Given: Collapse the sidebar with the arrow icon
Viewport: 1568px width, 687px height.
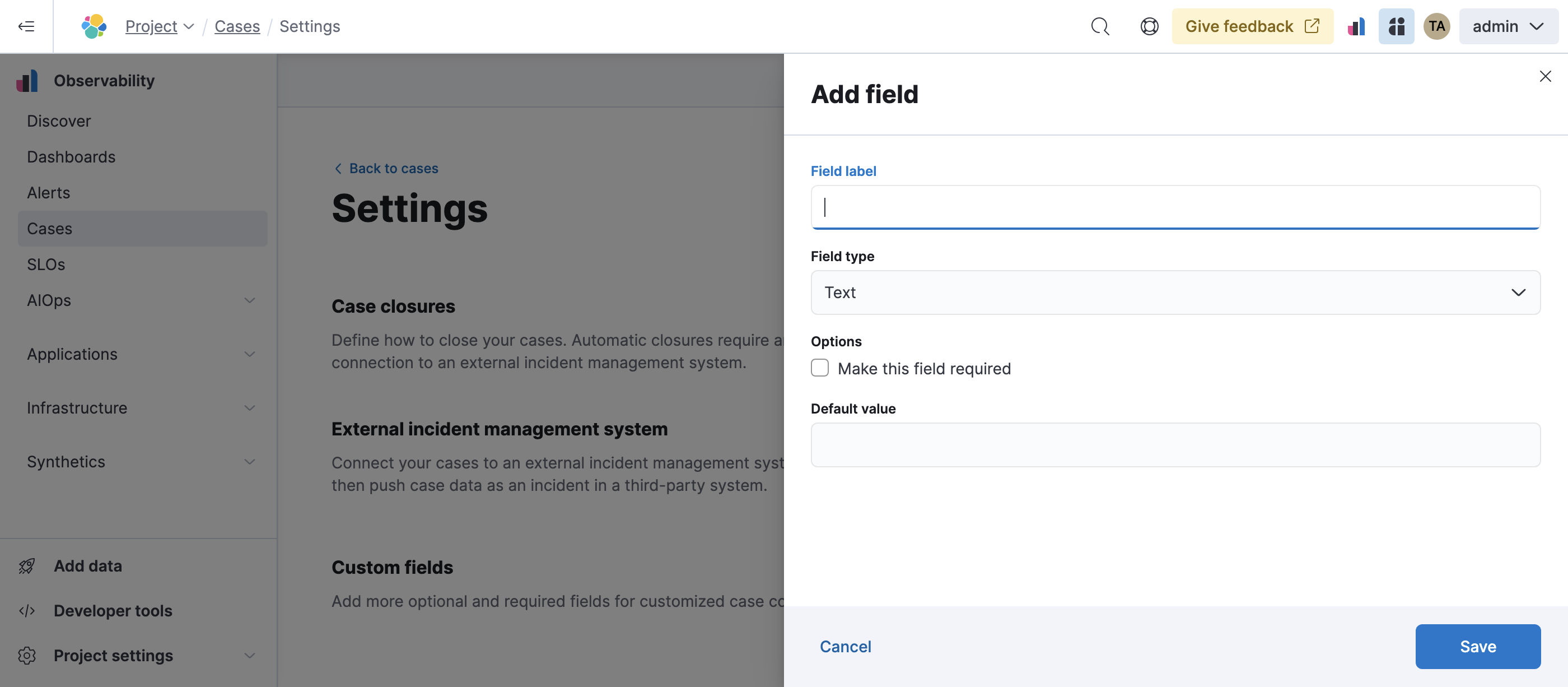Looking at the screenshot, I should pos(26,26).
